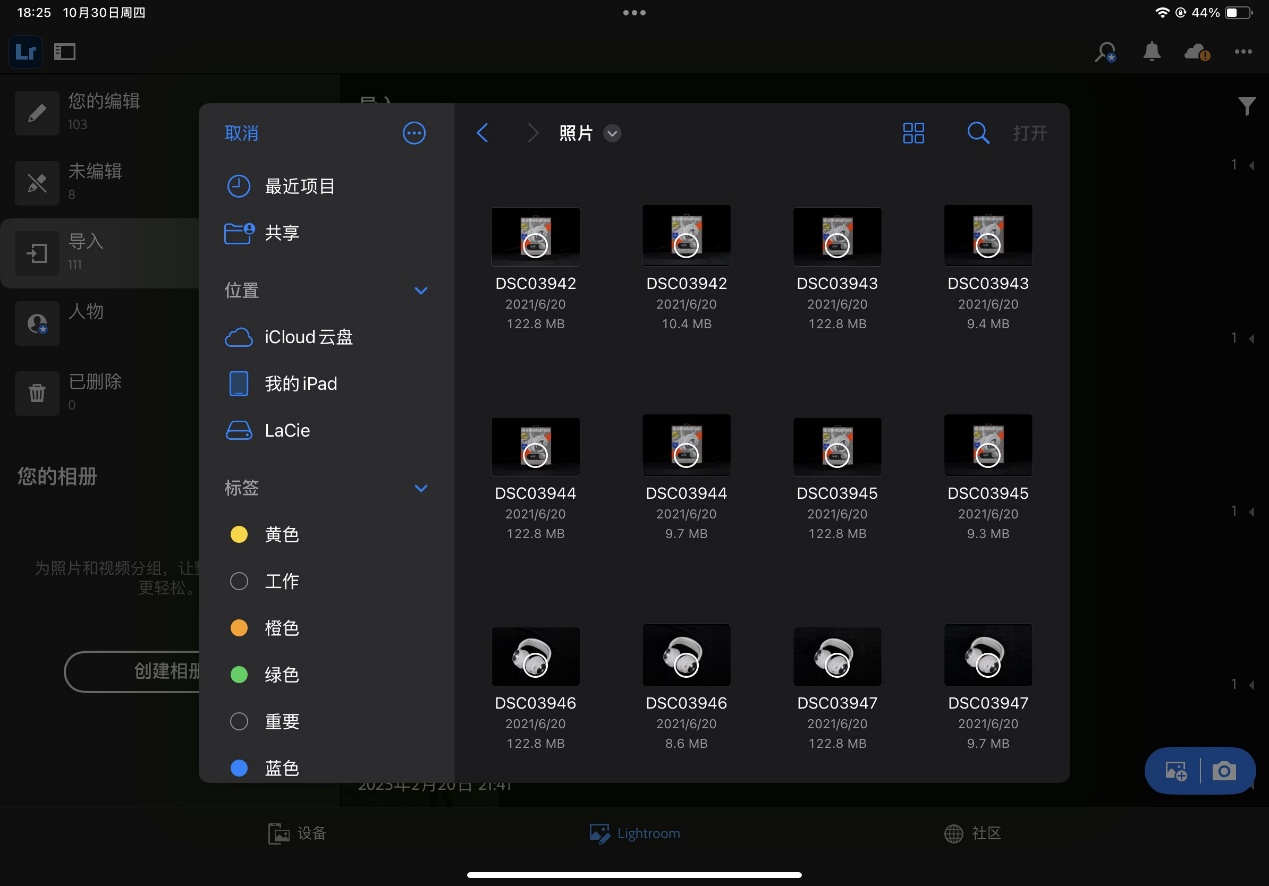Open notifications bell icon
The width and height of the screenshot is (1269, 886).
coord(1152,52)
